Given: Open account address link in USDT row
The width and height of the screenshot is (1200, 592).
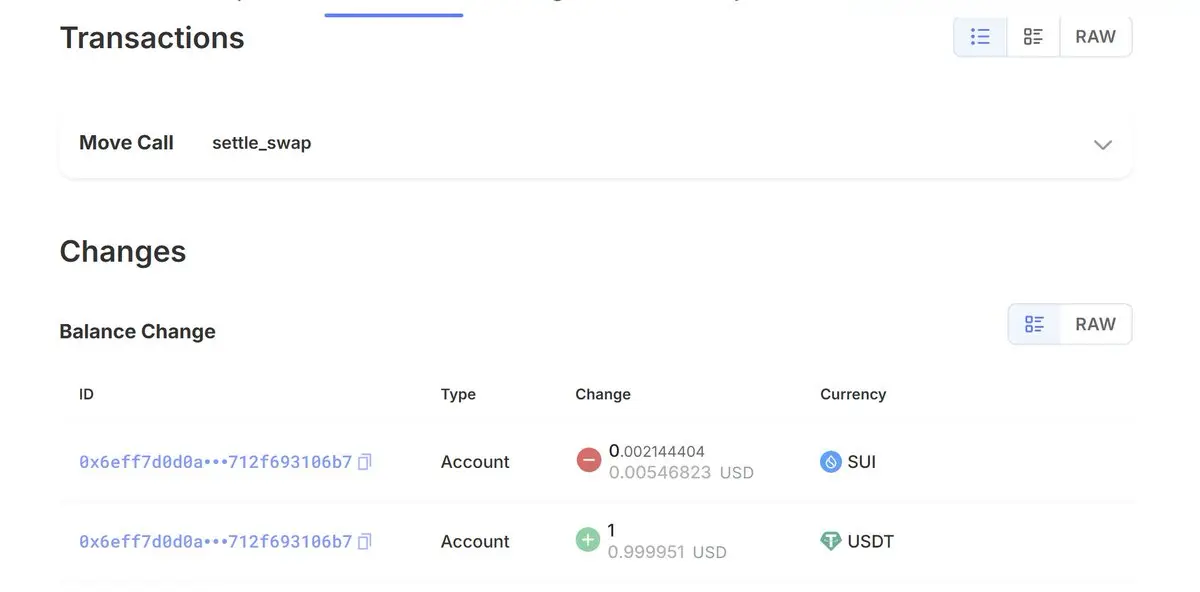Looking at the screenshot, I should [215, 541].
